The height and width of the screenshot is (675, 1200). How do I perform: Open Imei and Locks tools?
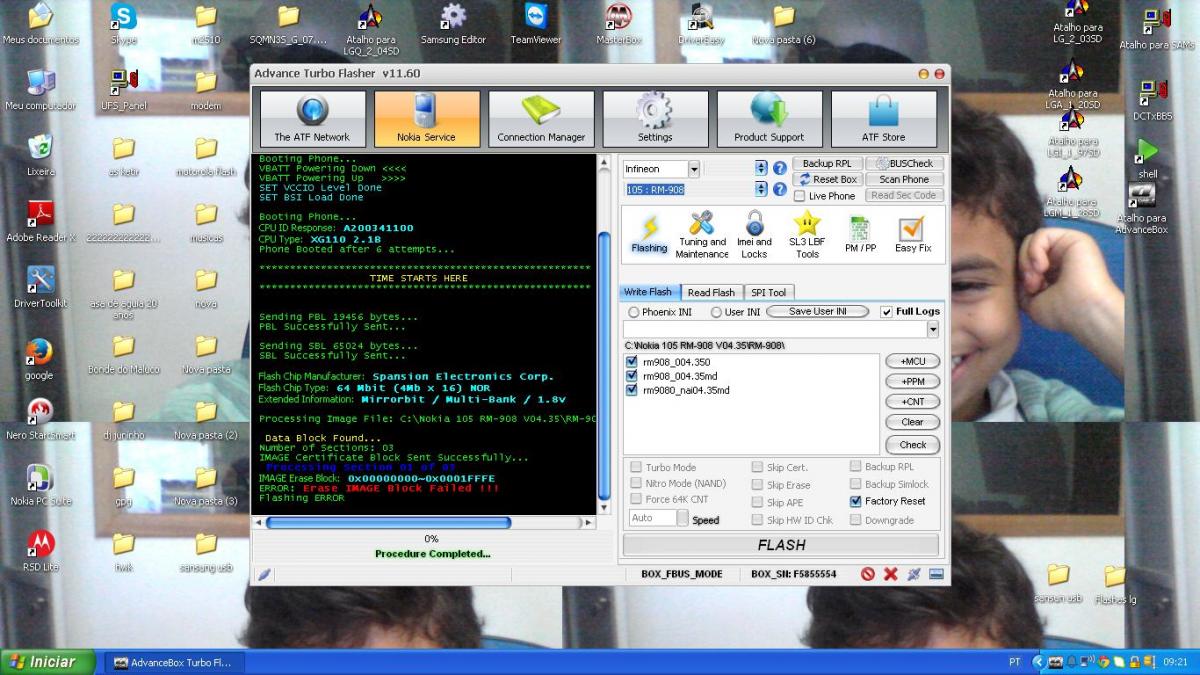click(754, 235)
